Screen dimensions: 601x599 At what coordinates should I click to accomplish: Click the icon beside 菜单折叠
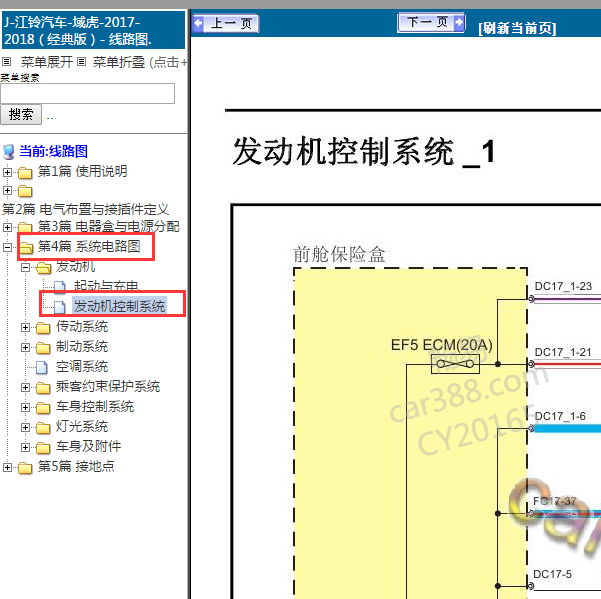click(81, 62)
